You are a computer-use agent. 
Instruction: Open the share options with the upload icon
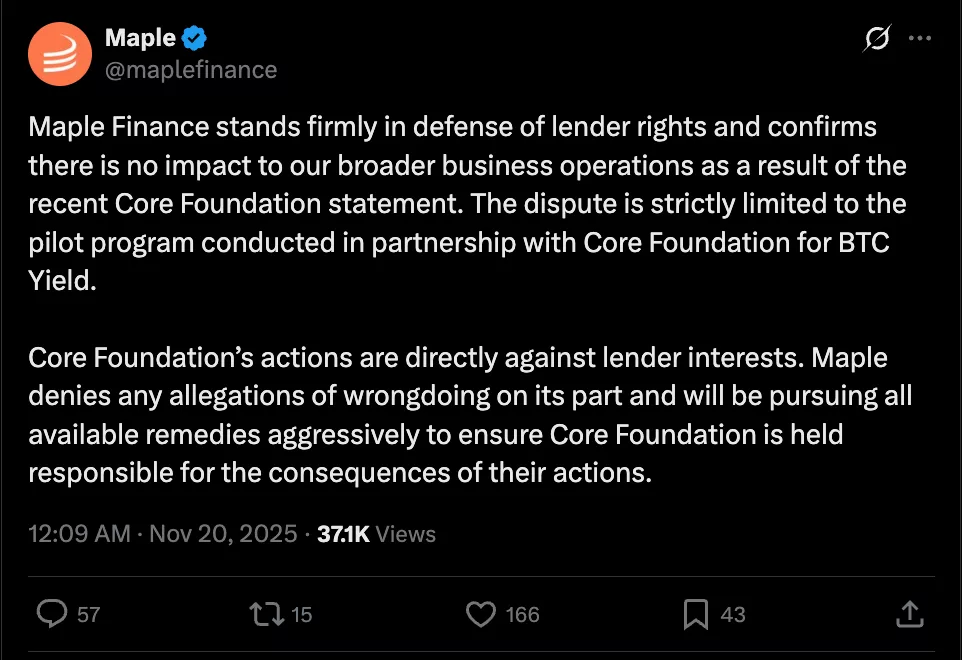coord(911,614)
